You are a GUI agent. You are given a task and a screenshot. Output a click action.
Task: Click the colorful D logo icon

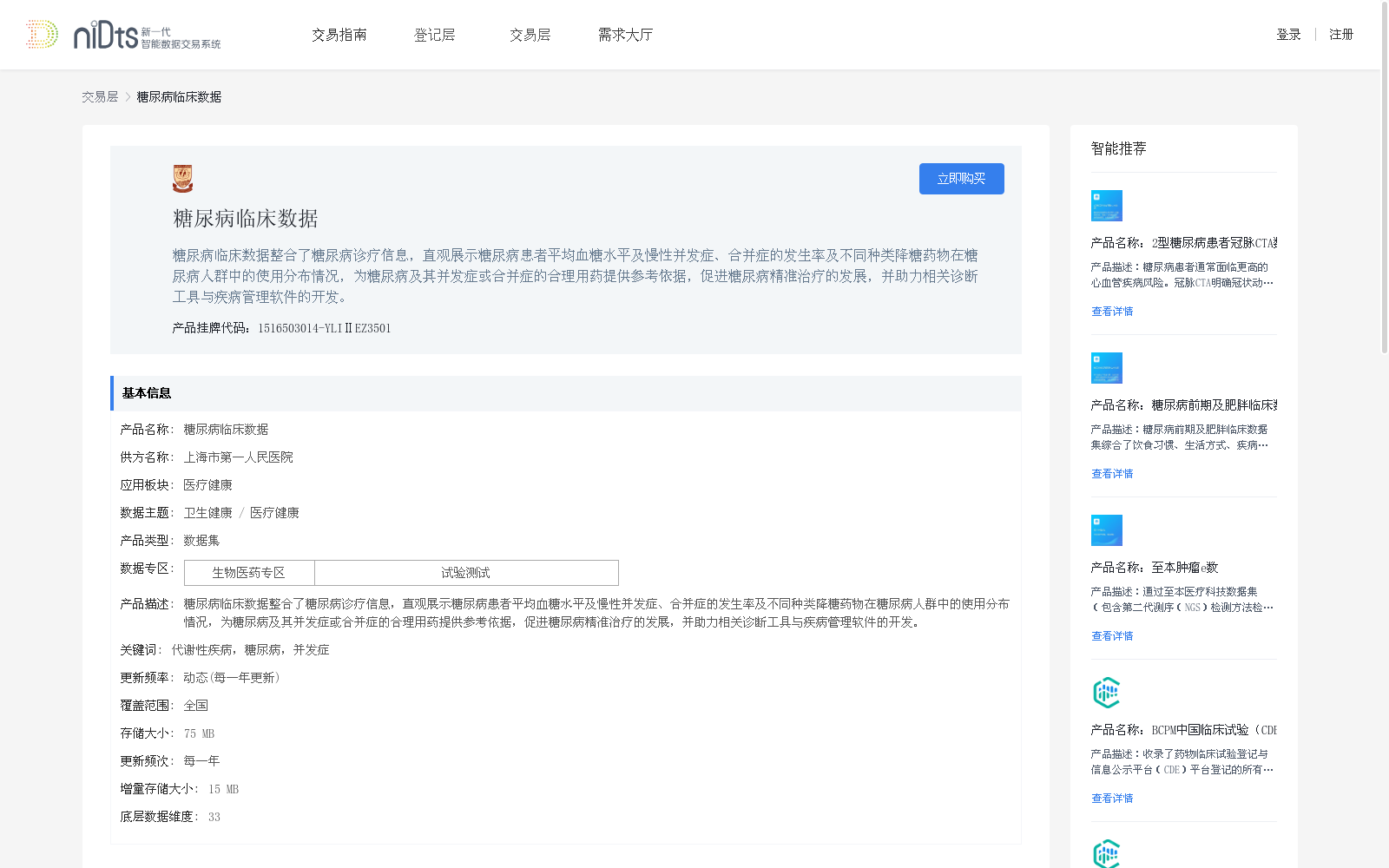pyautogui.click(x=42, y=35)
